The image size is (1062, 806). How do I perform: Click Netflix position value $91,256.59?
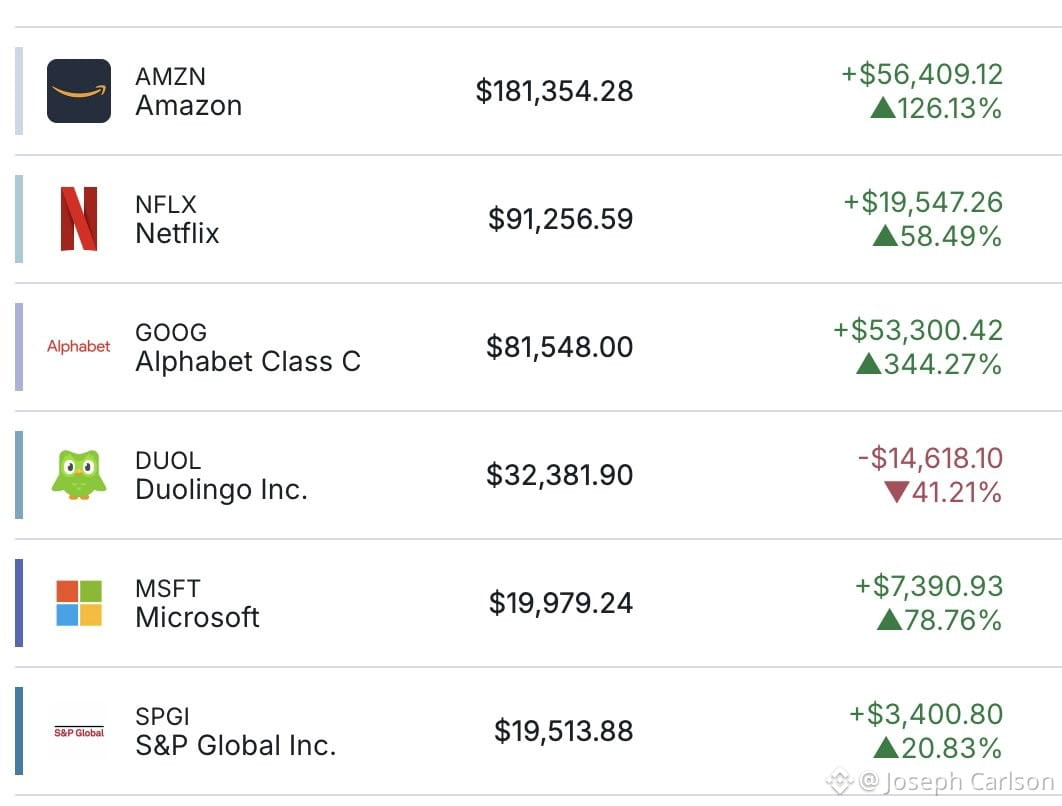560,219
